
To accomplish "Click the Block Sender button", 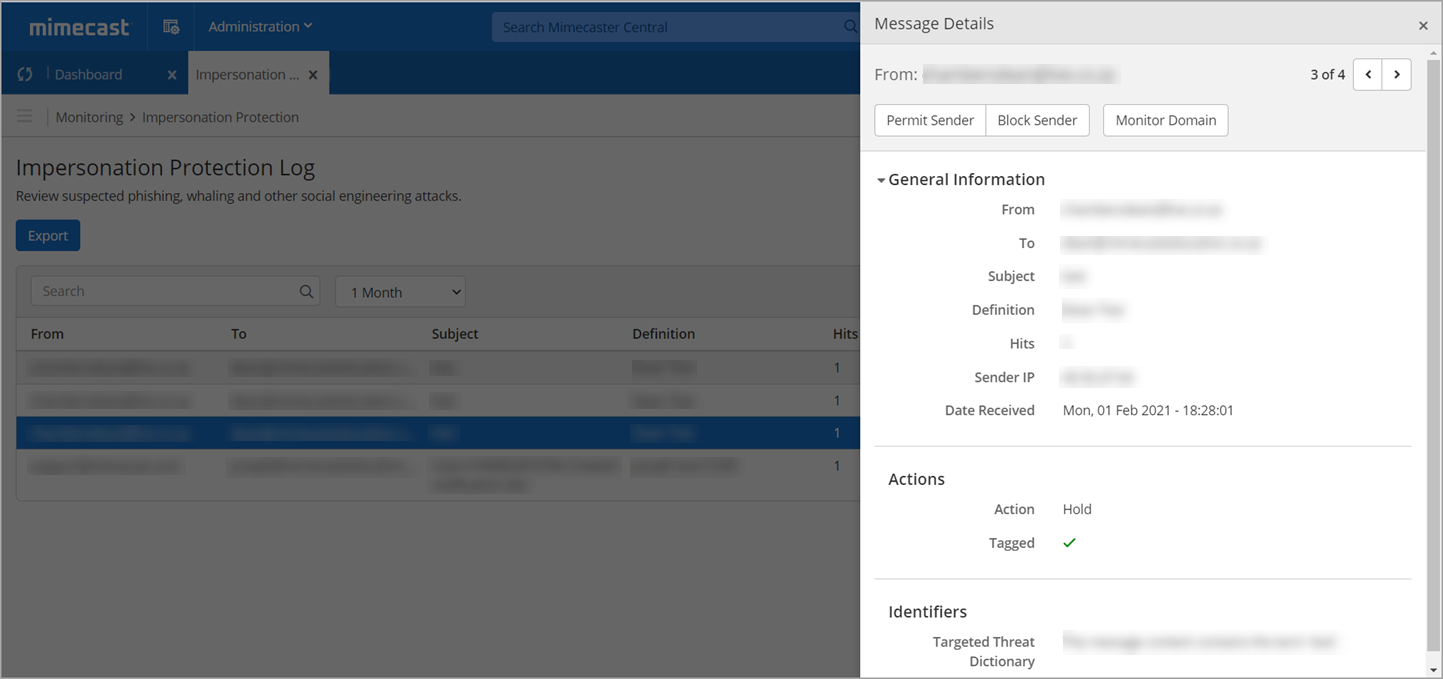I will click(x=1037, y=120).
